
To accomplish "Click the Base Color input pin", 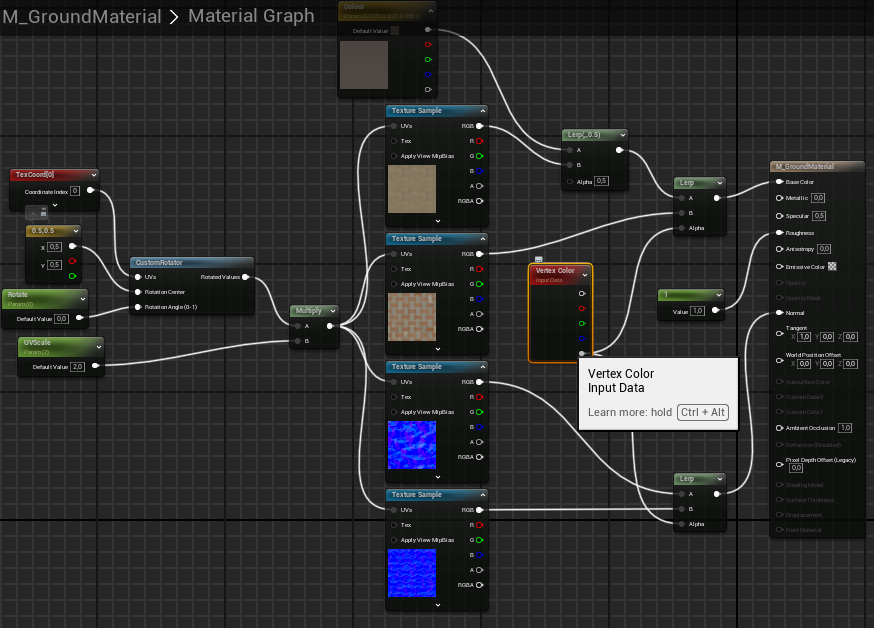I will [x=779, y=182].
